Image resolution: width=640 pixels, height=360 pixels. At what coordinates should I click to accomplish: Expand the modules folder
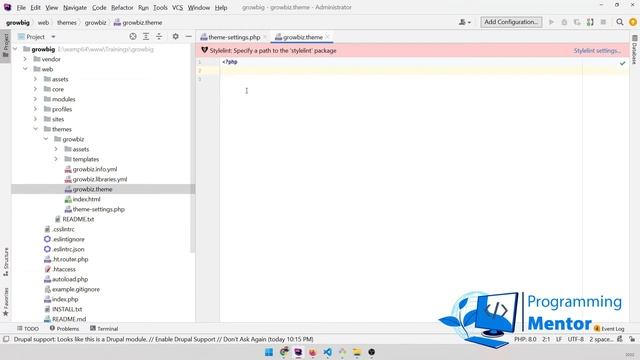tap(36, 99)
